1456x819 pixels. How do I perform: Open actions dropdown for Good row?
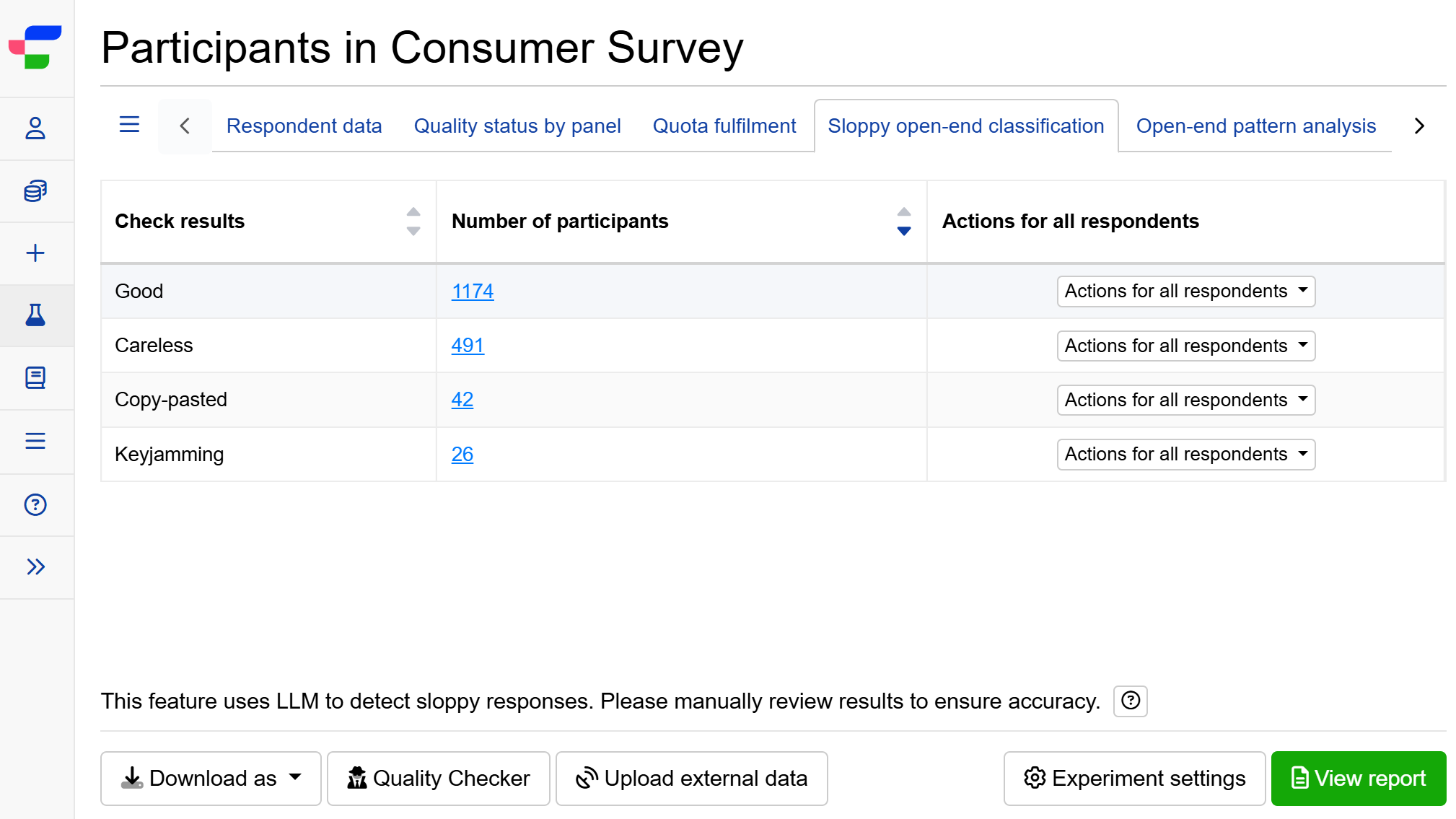tap(1185, 292)
